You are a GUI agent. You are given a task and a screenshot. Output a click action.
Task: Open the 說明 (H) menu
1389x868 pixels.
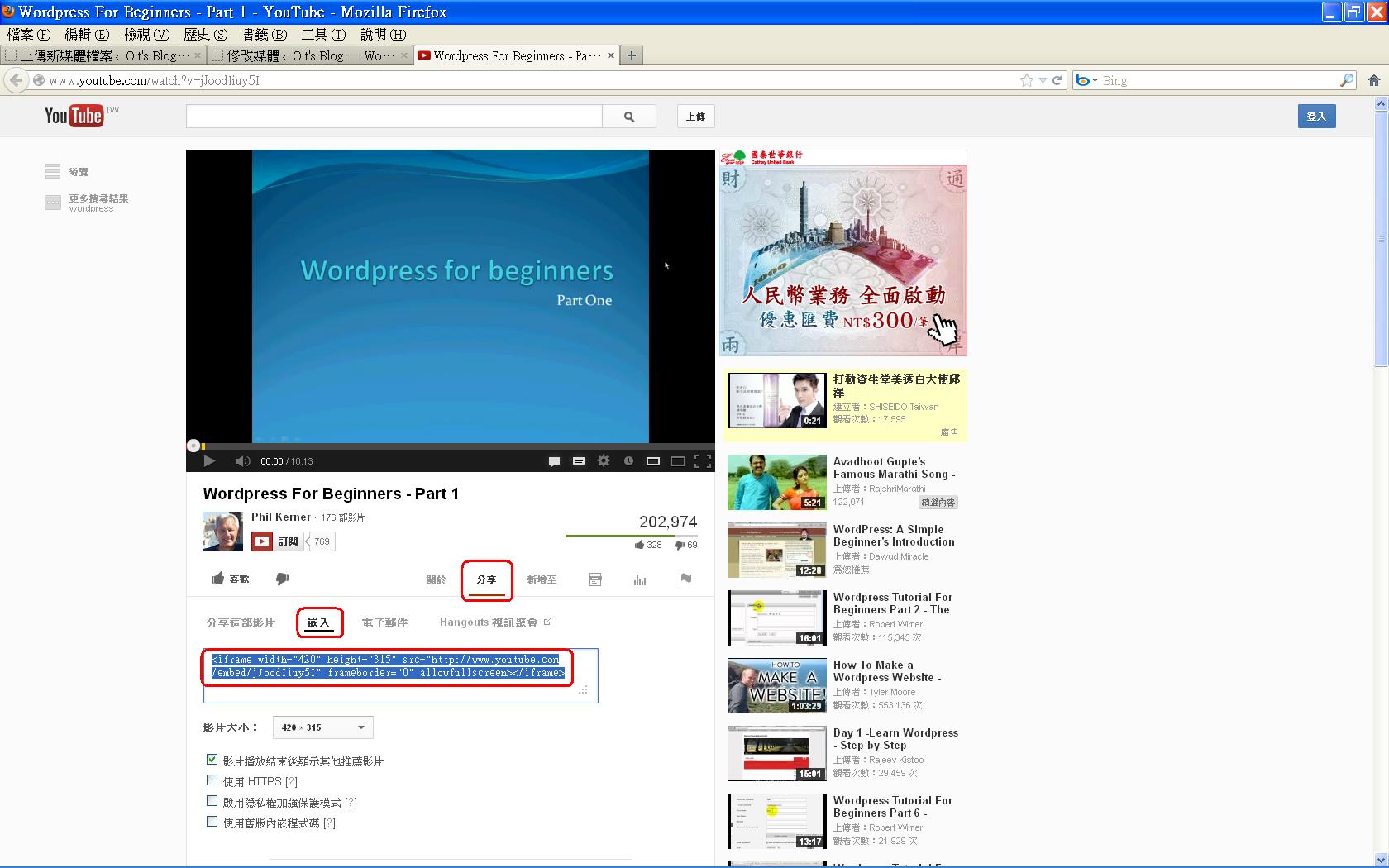point(383,34)
